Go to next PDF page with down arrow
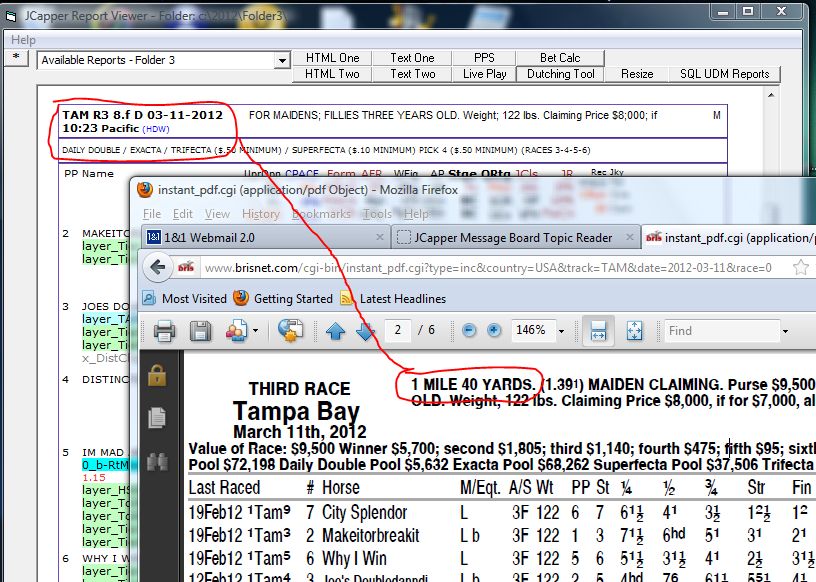The height and width of the screenshot is (582, 816). tap(365, 331)
